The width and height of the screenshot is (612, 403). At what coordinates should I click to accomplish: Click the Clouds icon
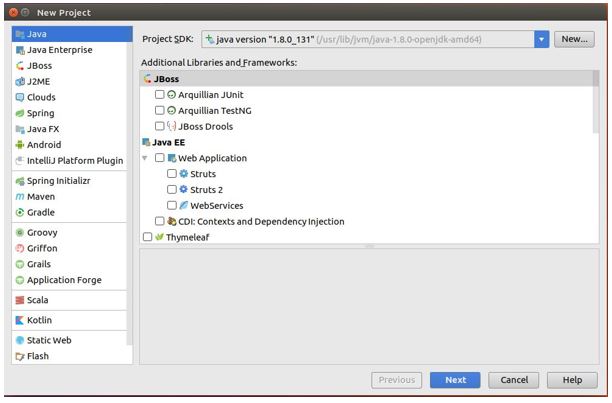pyautogui.click(x=20, y=98)
